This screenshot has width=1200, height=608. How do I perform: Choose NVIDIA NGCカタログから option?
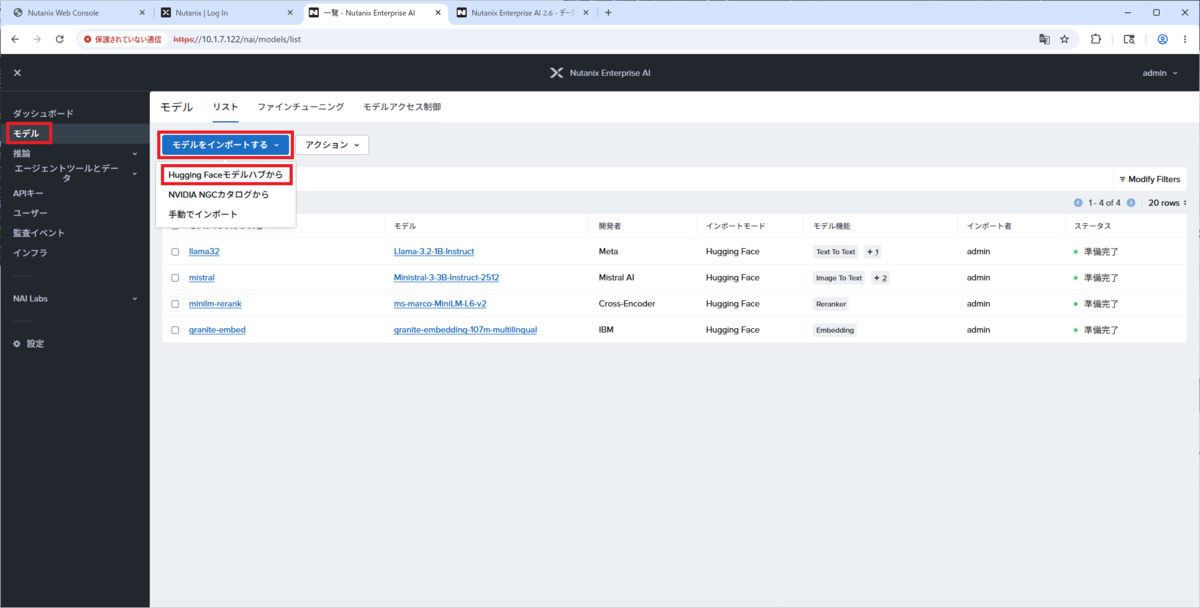[x=226, y=194]
